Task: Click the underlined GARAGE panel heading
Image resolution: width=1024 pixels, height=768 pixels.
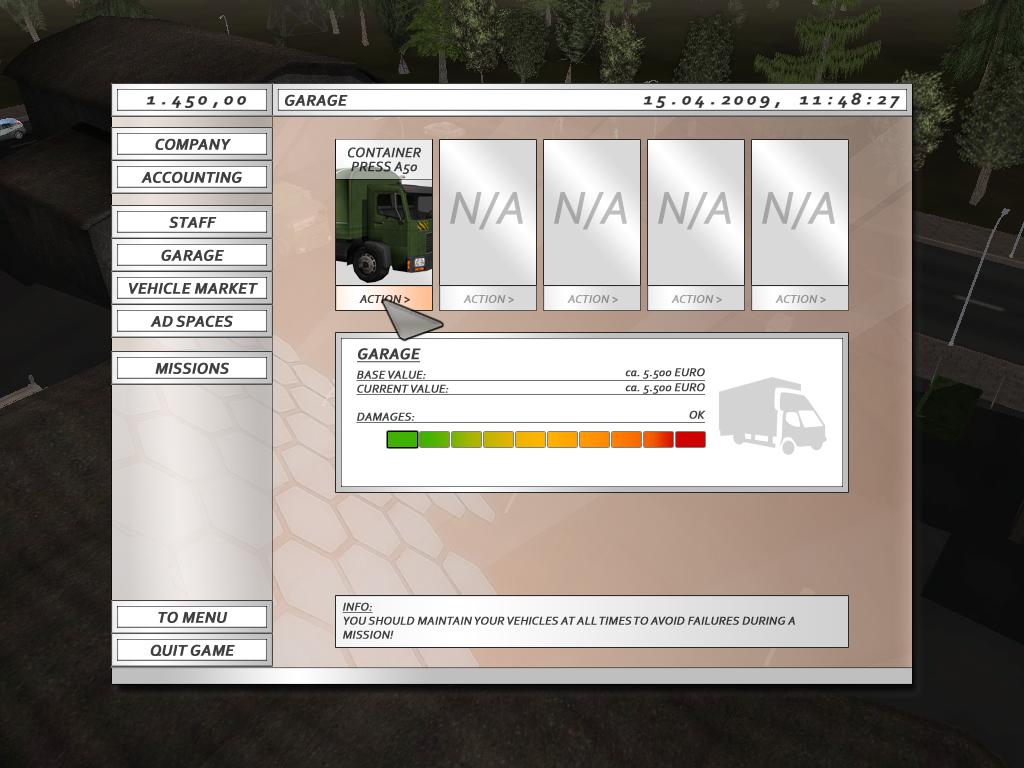Action: click(389, 354)
